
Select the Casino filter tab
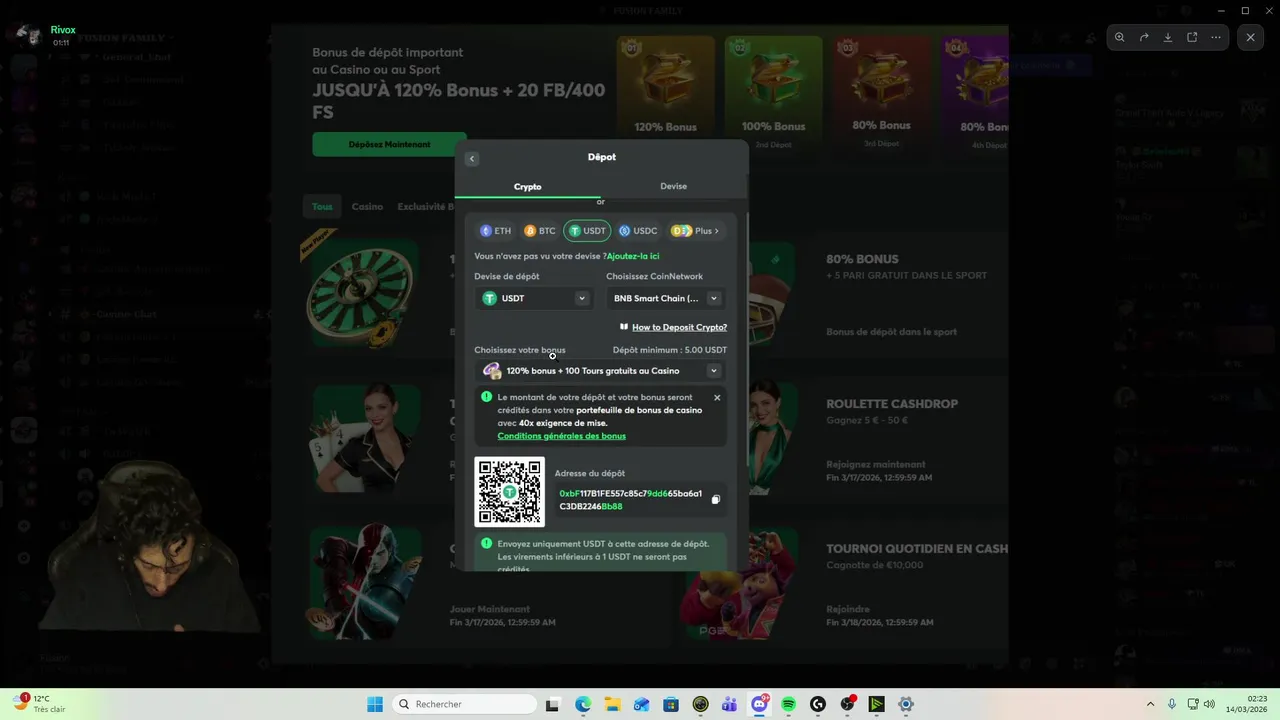[x=367, y=207]
